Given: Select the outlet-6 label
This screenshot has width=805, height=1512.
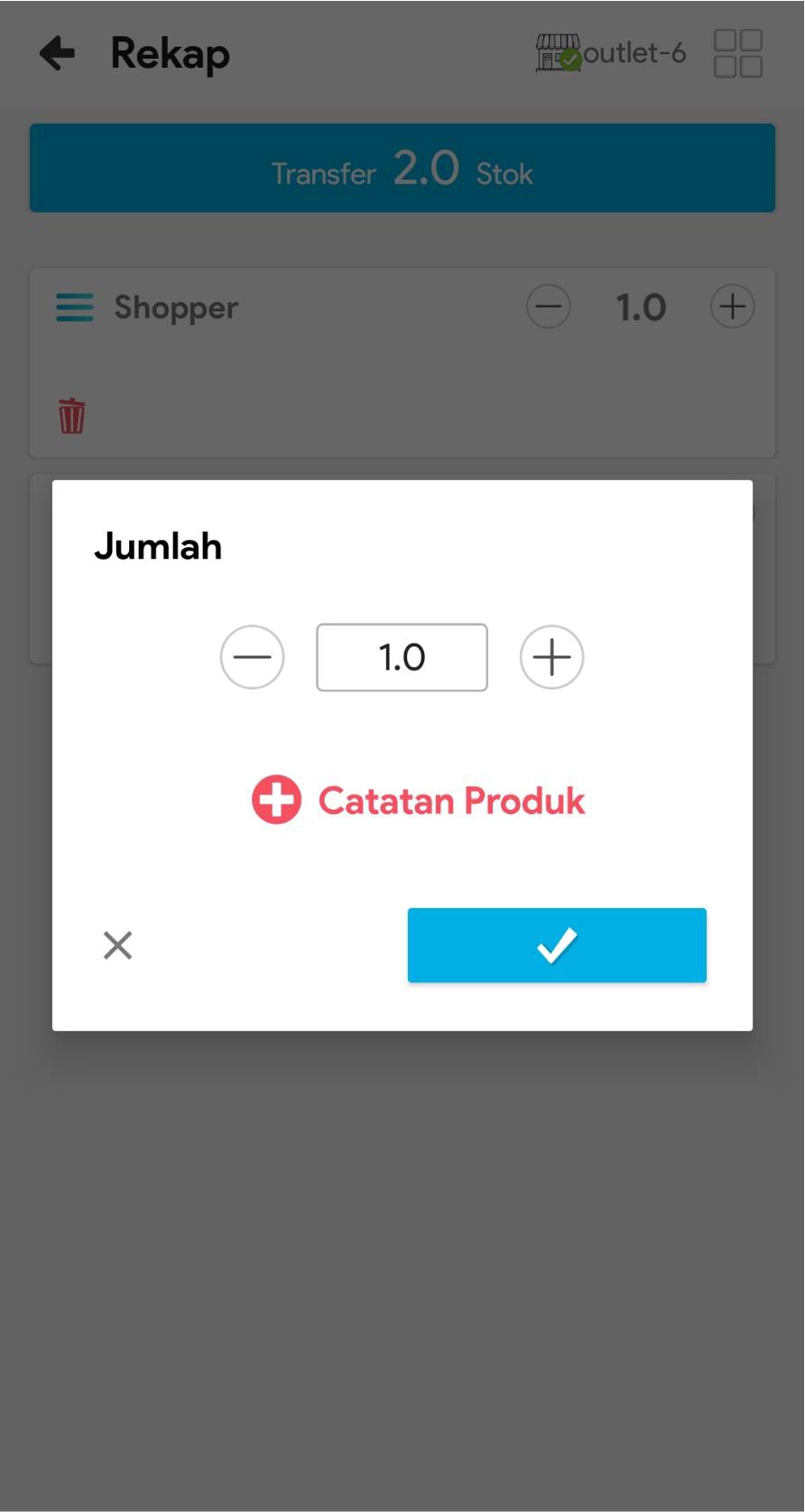Looking at the screenshot, I should [634, 53].
